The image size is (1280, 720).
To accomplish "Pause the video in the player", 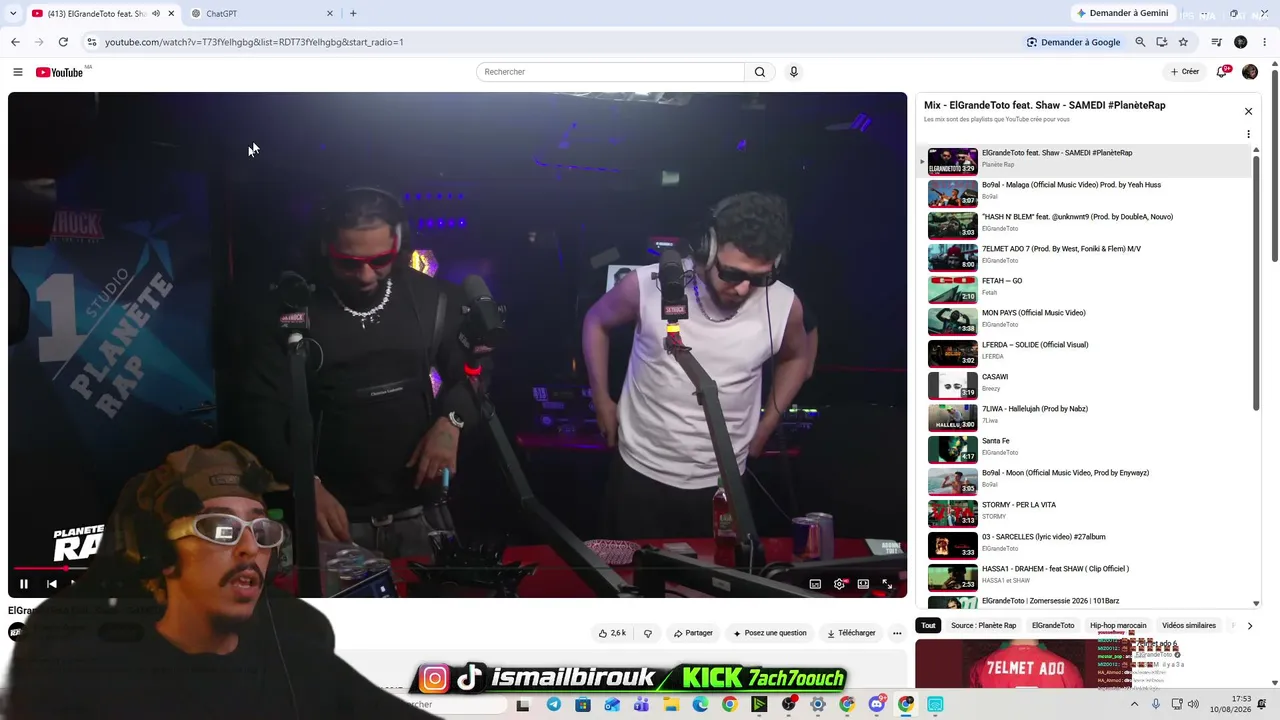I will click(24, 584).
